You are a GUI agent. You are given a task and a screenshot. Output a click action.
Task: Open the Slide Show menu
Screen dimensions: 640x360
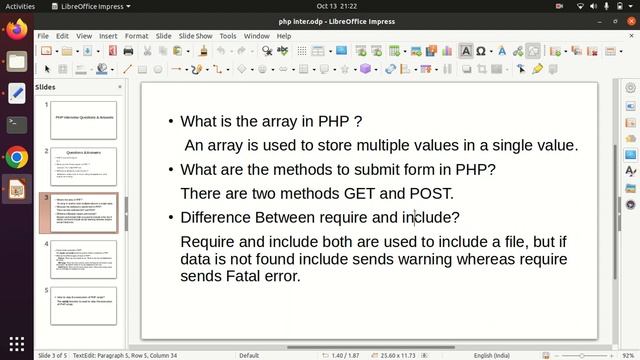pyautogui.click(x=195, y=36)
